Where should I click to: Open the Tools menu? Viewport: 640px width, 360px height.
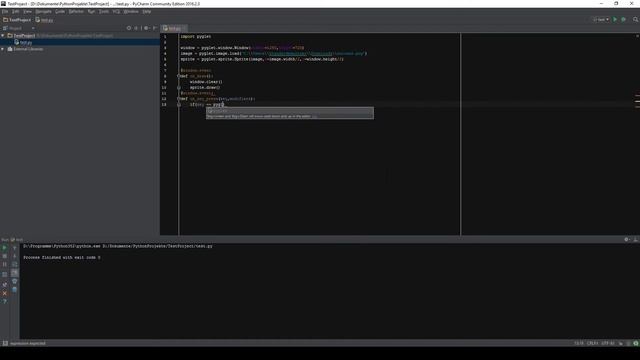104,11
